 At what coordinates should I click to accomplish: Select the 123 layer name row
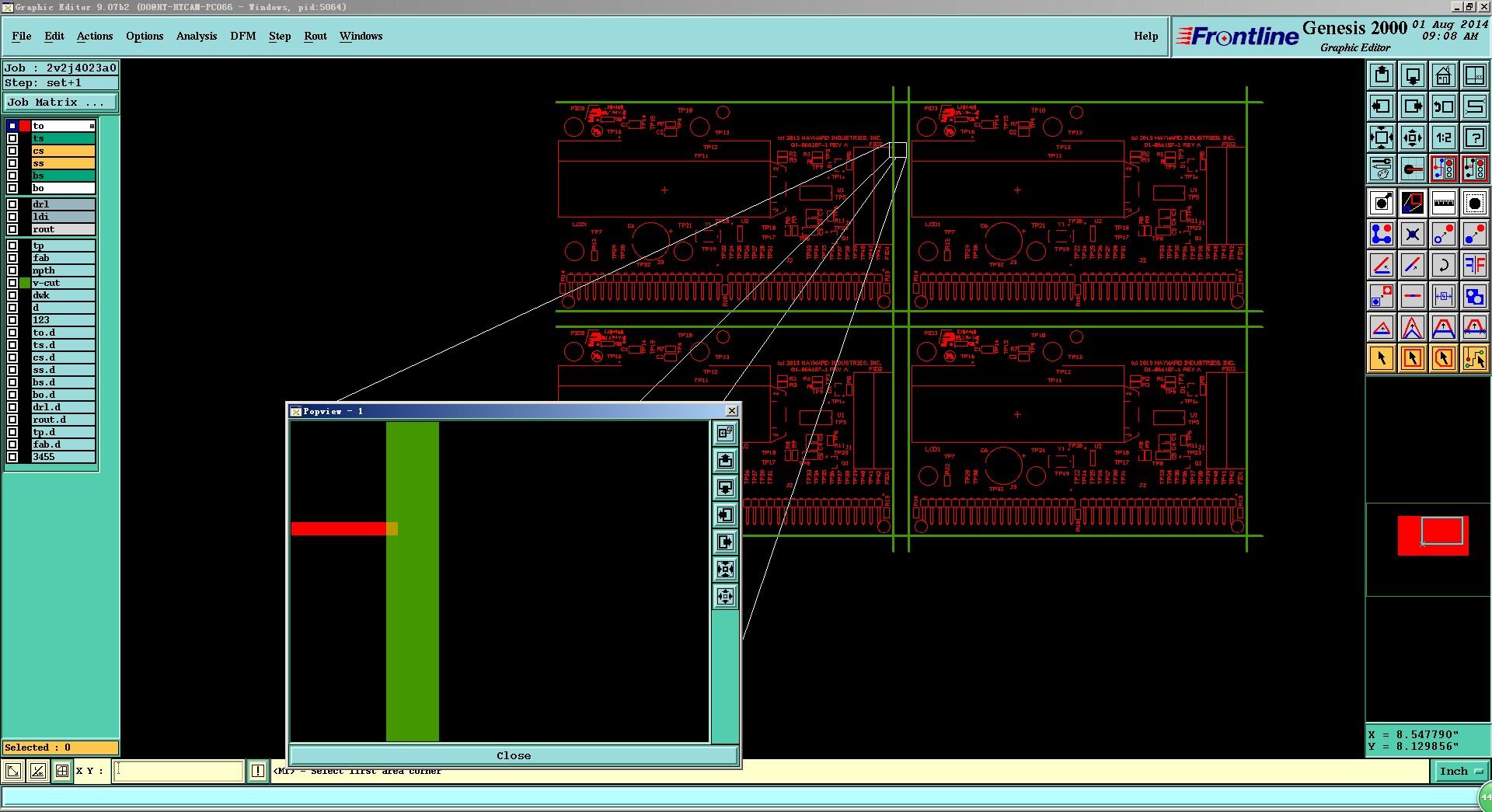tap(63, 320)
